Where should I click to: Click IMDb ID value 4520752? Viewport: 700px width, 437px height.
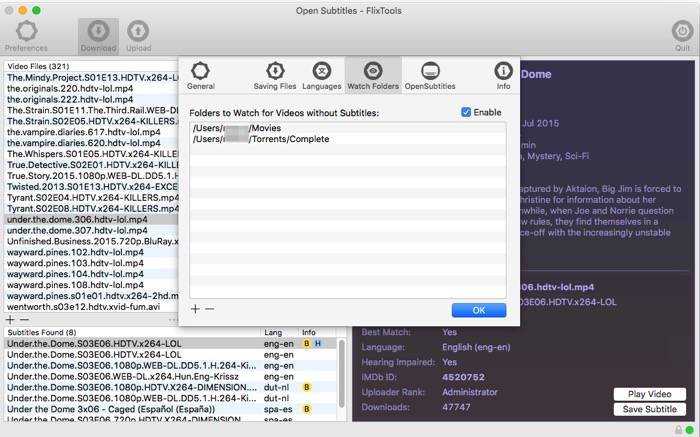click(x=463, y=377)
